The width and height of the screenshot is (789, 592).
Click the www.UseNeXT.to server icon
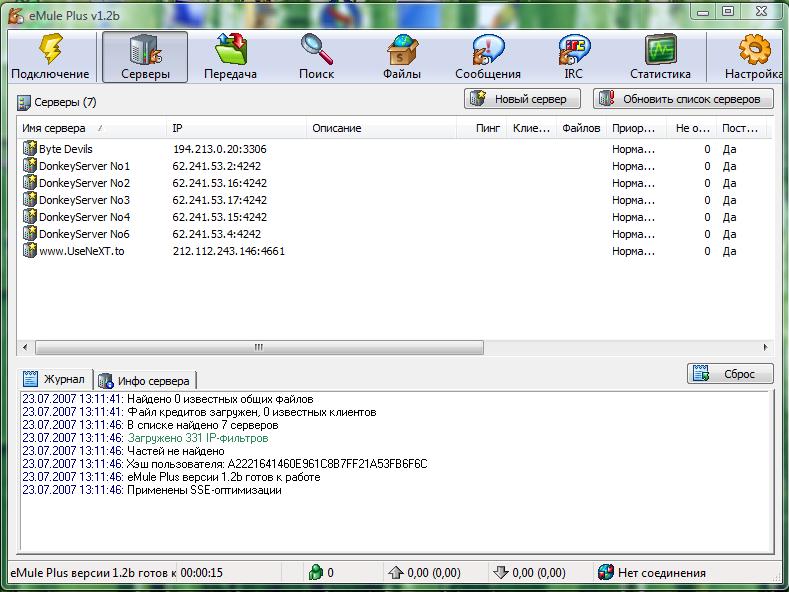pos(30,250)
